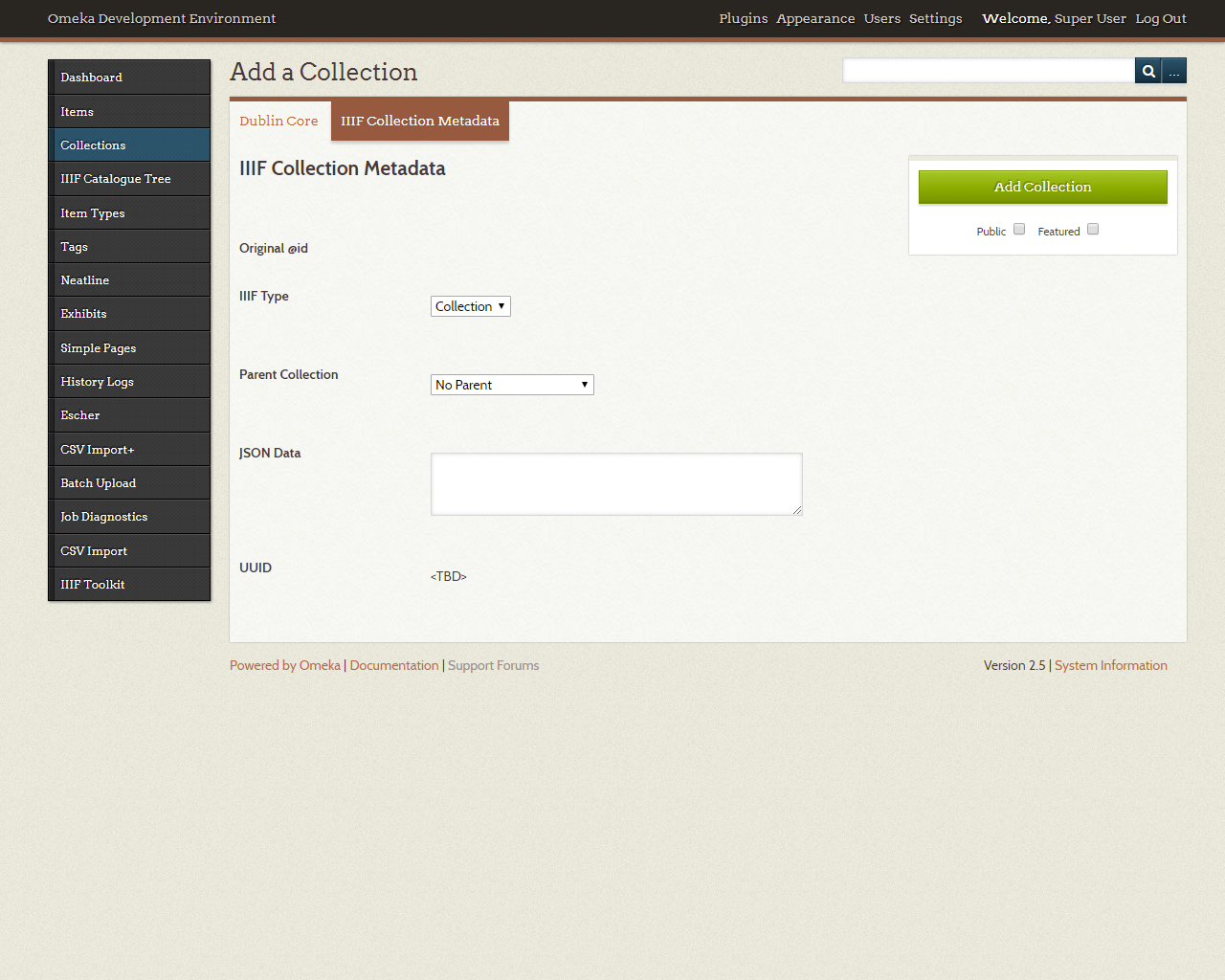Toggle the Featured checkbox

(1093, 230)
